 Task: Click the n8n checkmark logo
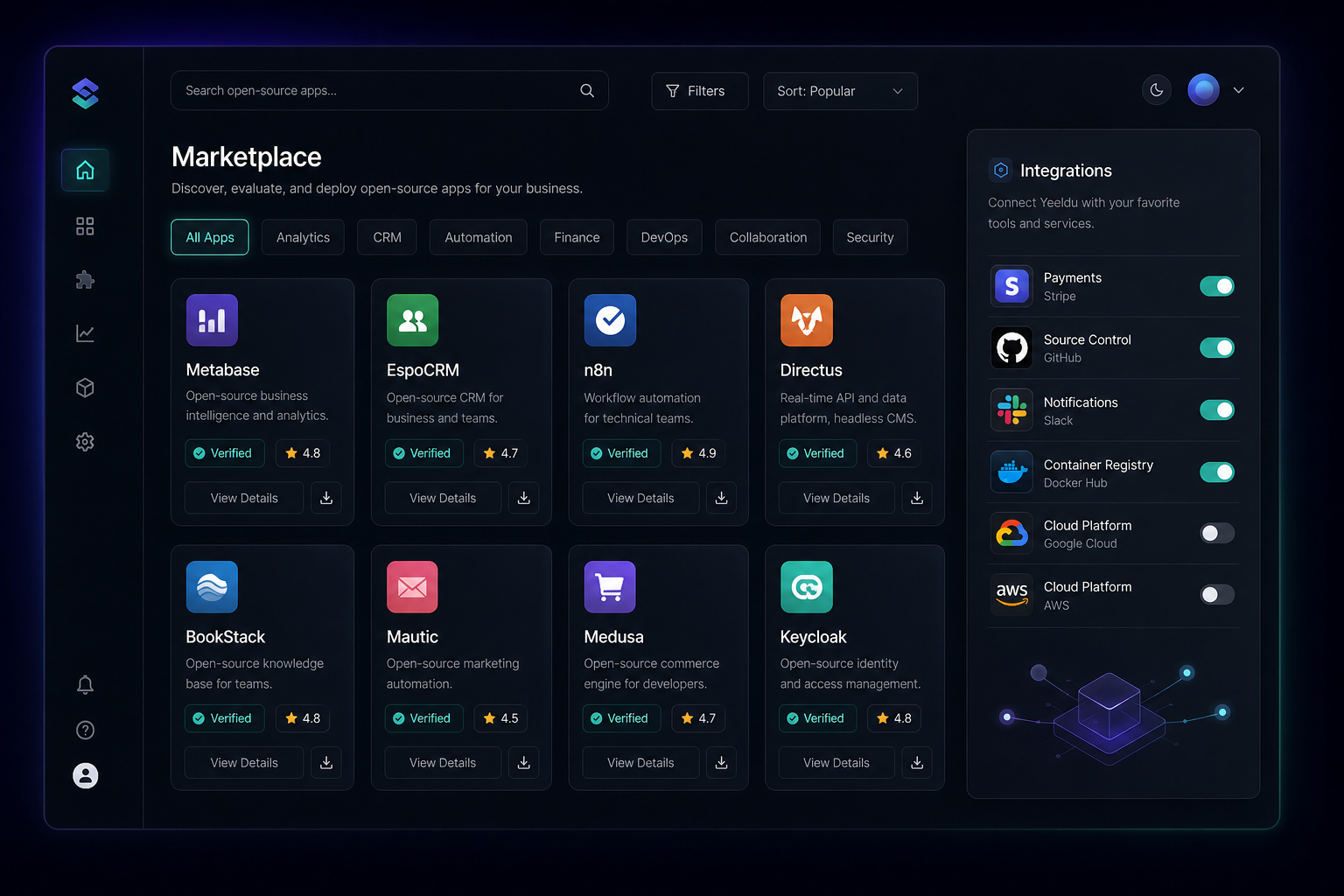[610, 320]
